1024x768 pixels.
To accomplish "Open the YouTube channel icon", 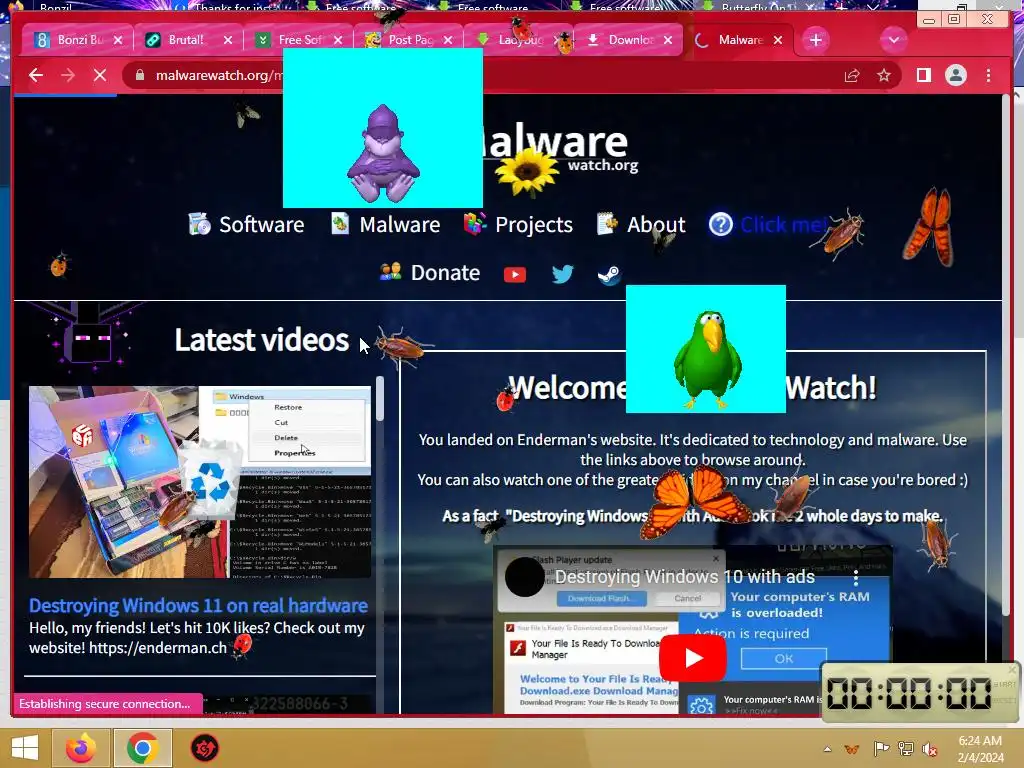I will 515,274.
